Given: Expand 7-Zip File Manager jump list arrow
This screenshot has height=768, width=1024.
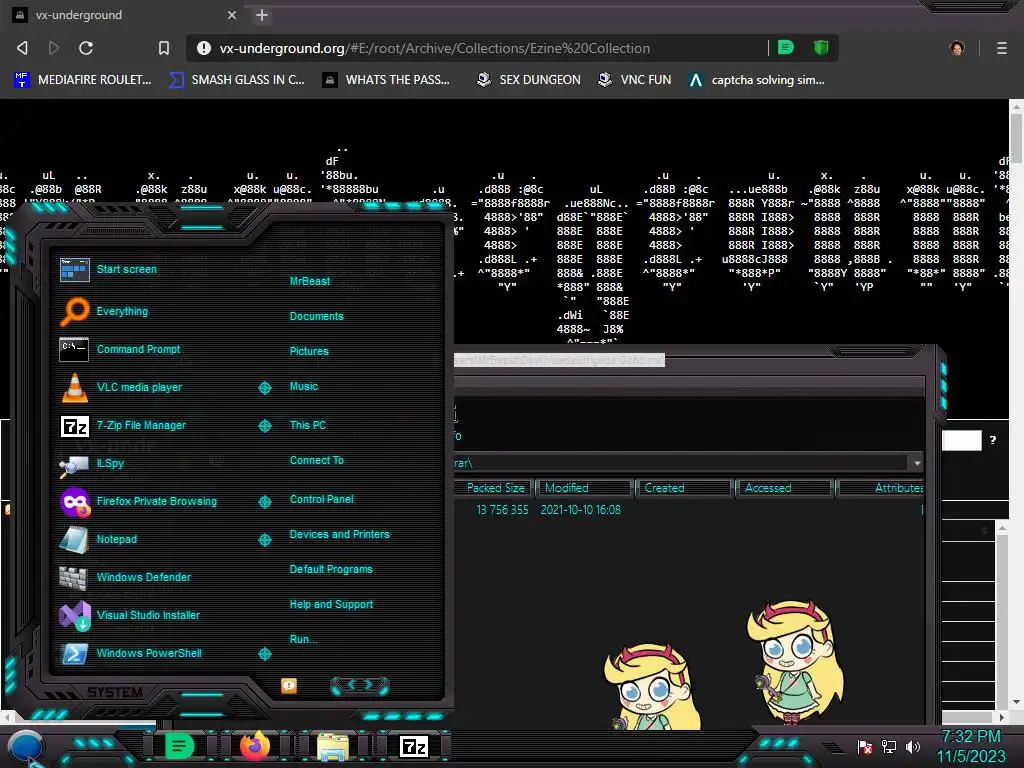Looking at the screenshot, I should pyautogui.click(x=264, y=426).
